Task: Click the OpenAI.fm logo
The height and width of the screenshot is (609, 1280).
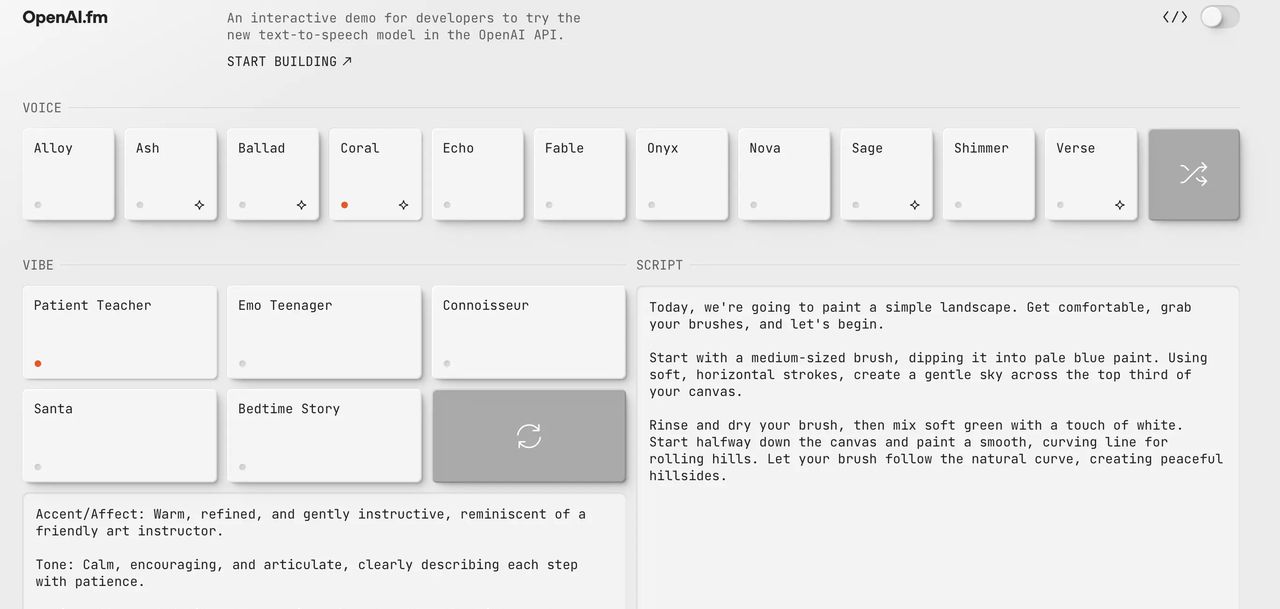Action: pyautogui.click(x=65, y=17)
